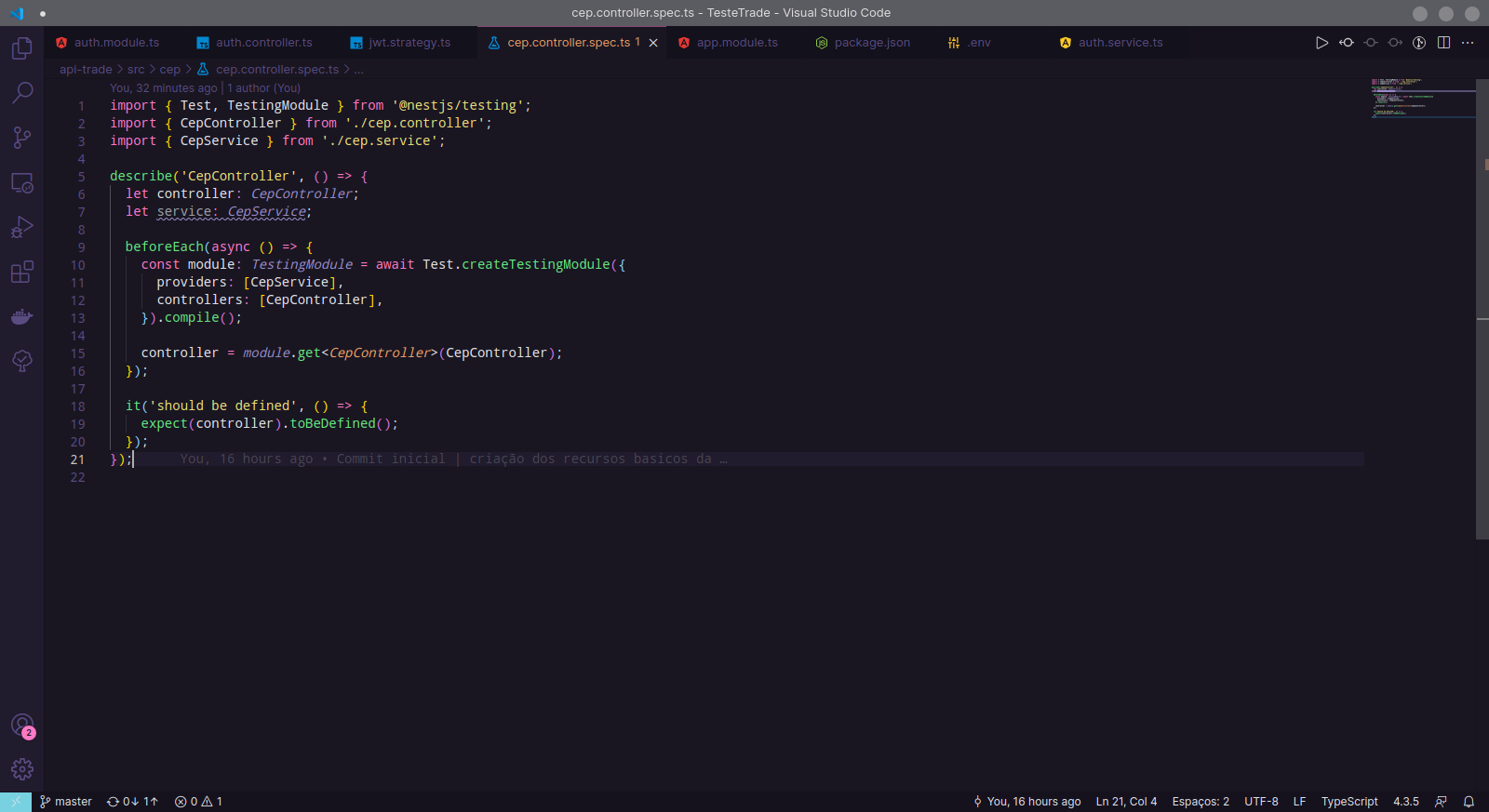The image size is (1489, 812).
Task: Click api-trade in the breadcrumb
Action: pos(86,70)
